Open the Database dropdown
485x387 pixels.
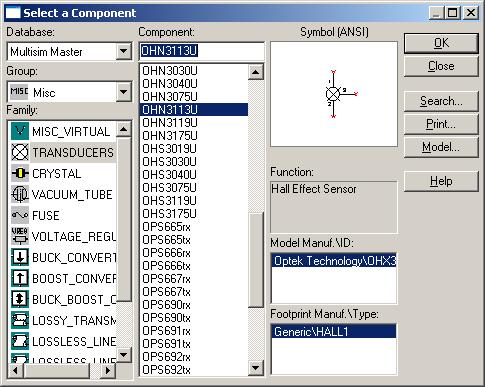pos(124,52)
